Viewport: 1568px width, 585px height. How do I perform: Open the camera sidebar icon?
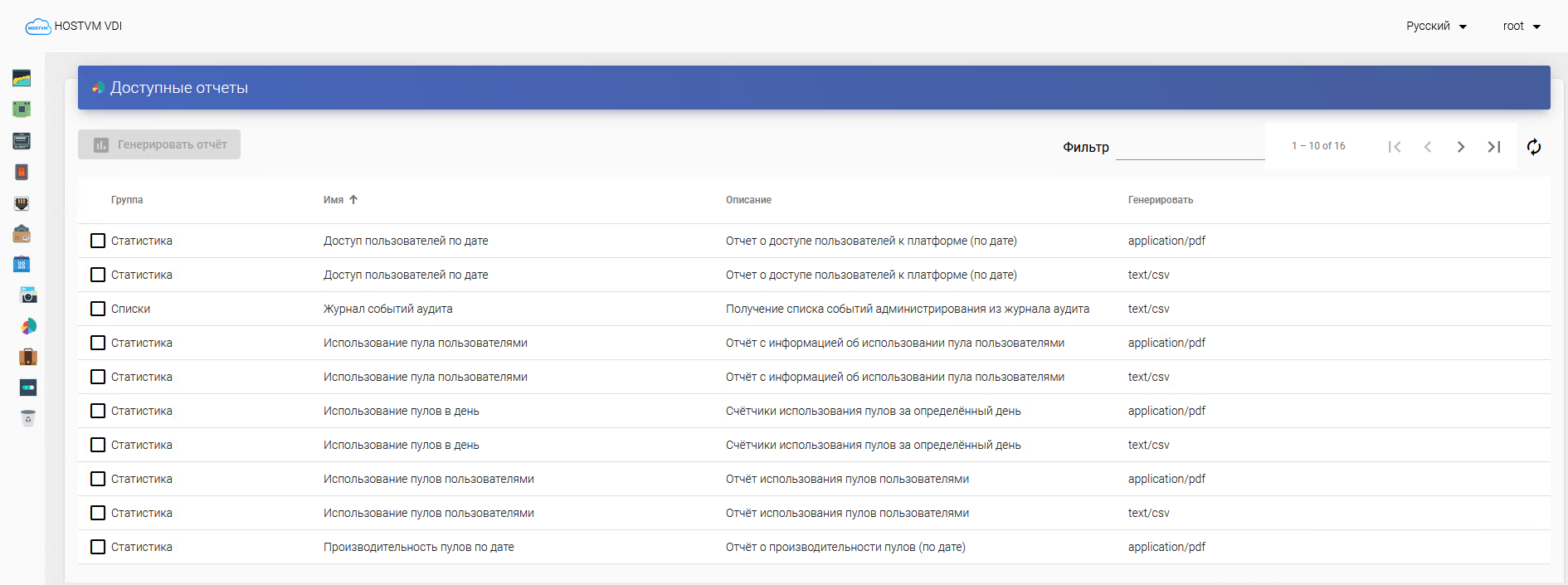tap(28, 295)
